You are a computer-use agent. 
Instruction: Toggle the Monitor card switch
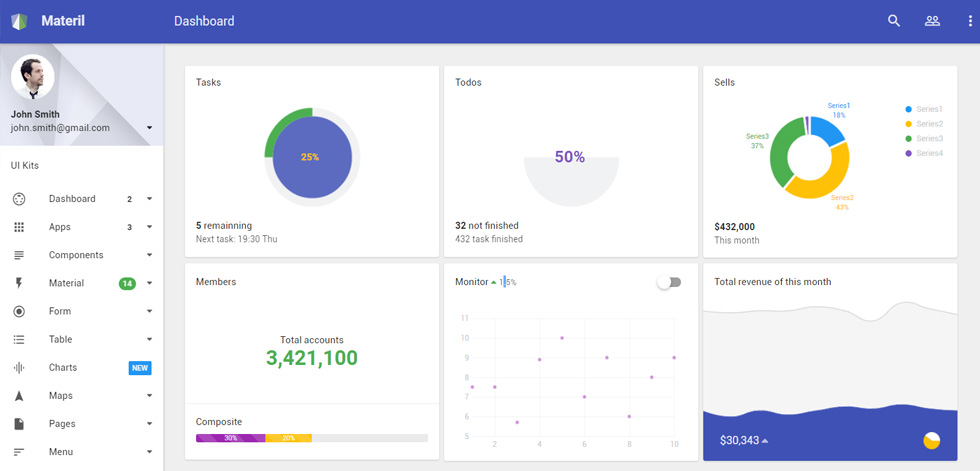pyautogui.click(x=669, y=282)
